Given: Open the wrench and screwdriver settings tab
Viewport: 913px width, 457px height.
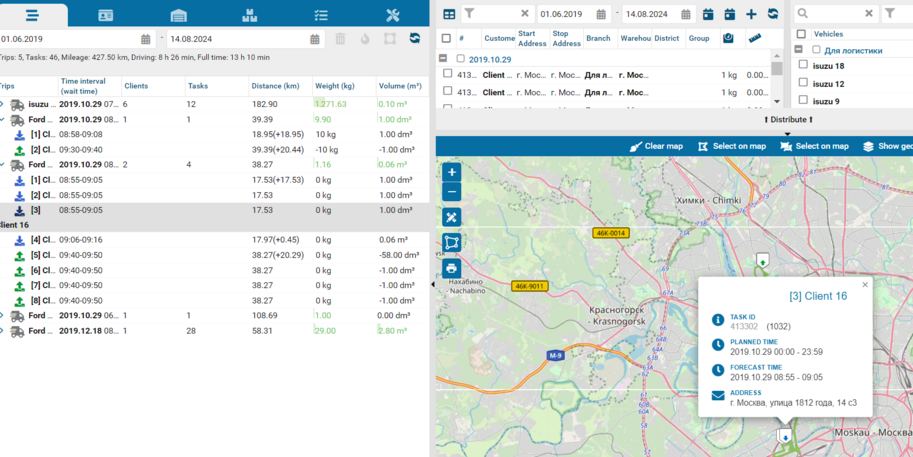Looking at the screenshot, I should [392, 15].
